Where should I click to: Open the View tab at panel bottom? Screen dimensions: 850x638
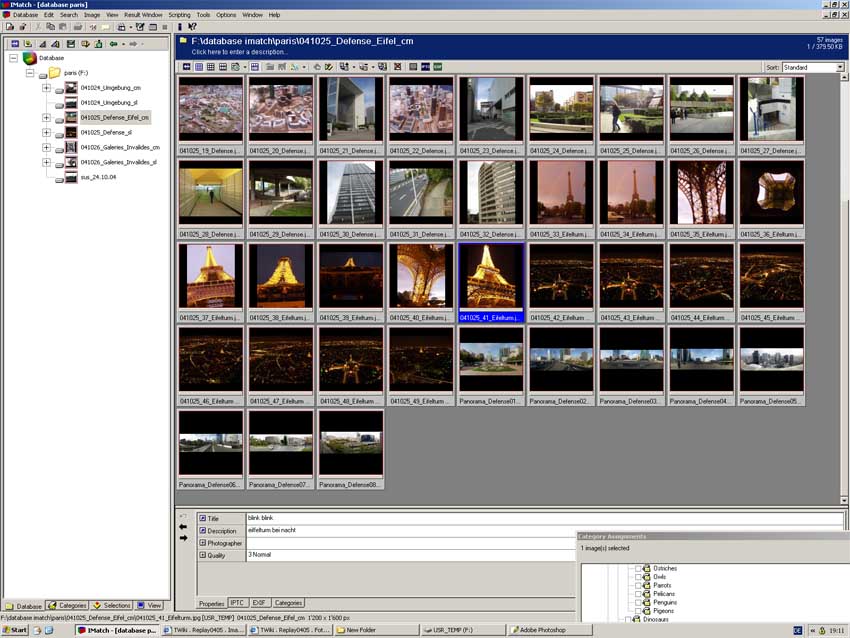(x=149, y=605)
